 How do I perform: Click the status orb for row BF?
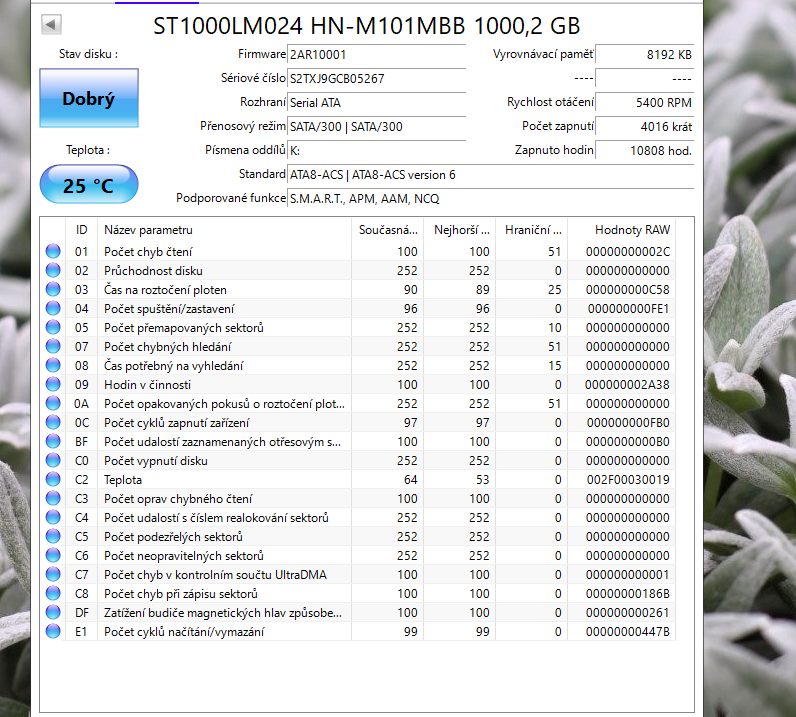click(x=53, y=441)
